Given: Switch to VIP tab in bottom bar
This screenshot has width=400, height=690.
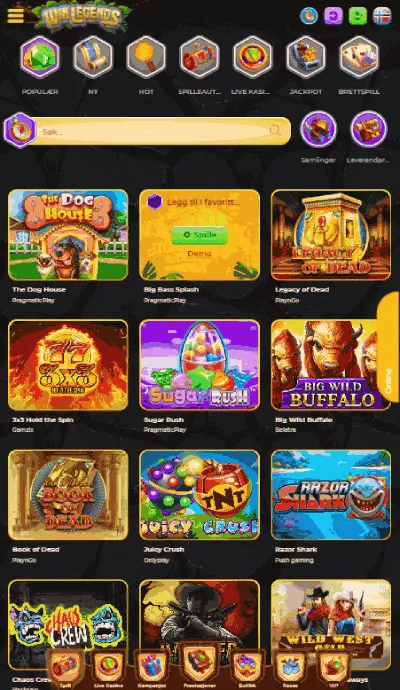Looking at the screenshot, I should click(x=334, y=669).
